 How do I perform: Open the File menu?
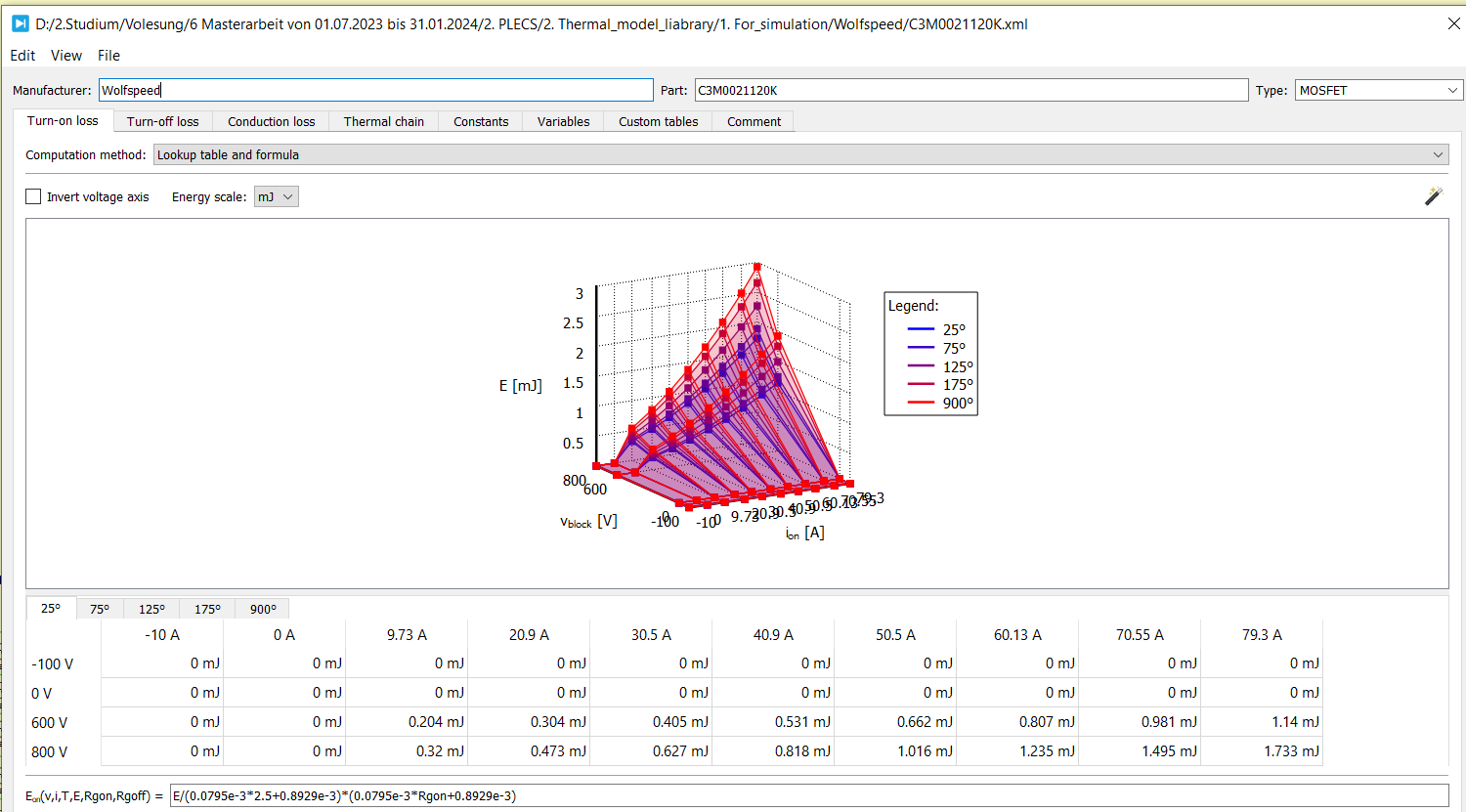tap(108, 56)
